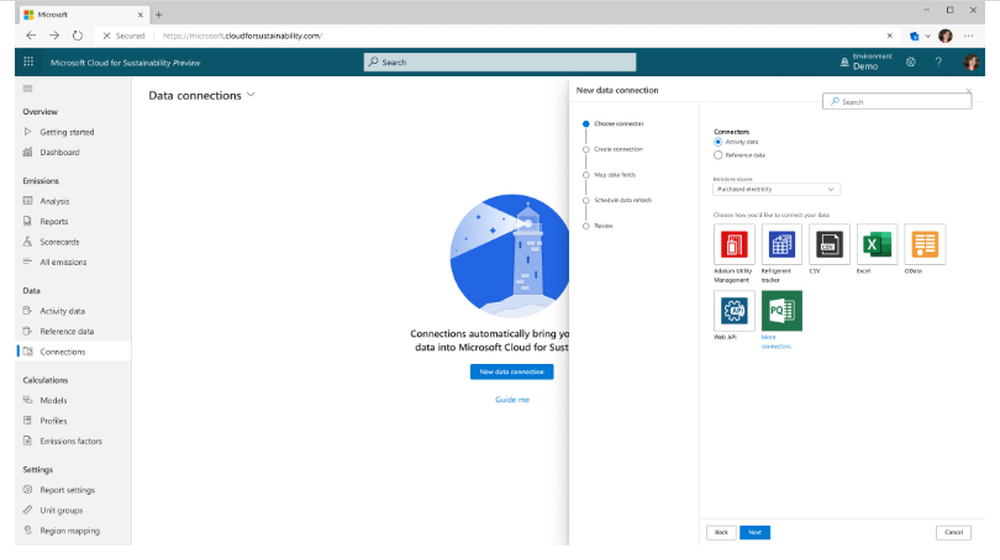Expand the Data connections view chevron

[251, 95]
